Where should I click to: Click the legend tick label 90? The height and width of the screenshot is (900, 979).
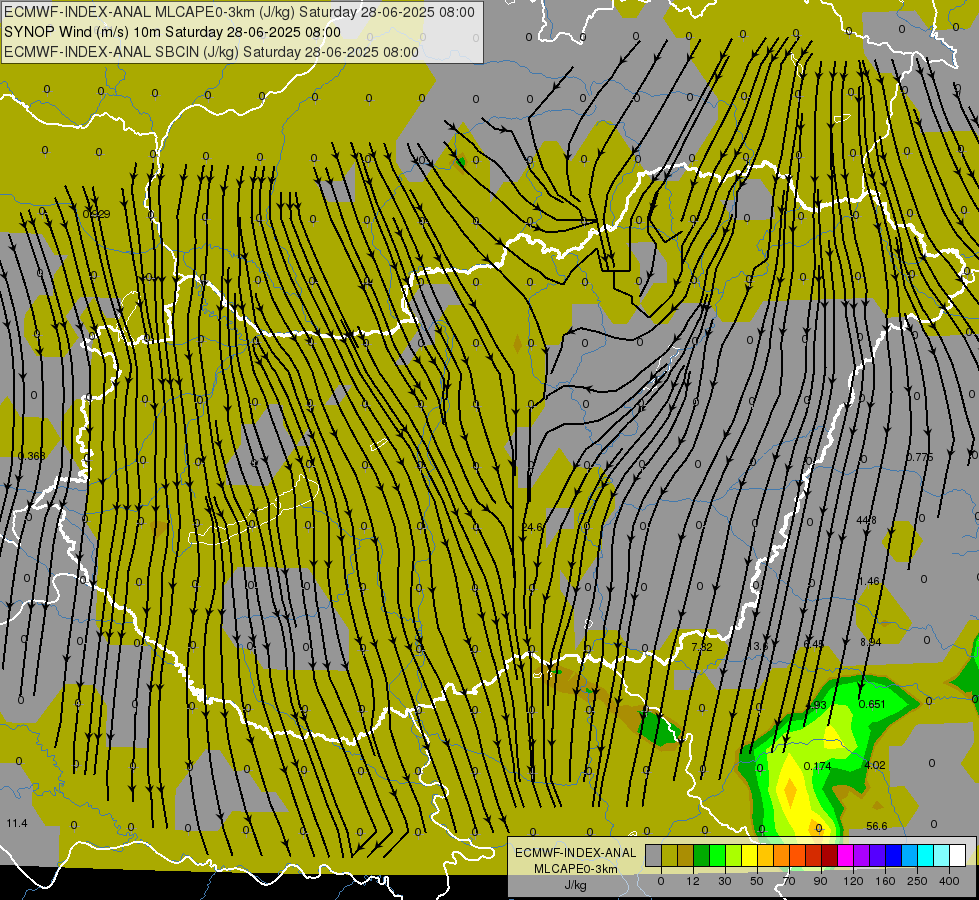[820, 881]
